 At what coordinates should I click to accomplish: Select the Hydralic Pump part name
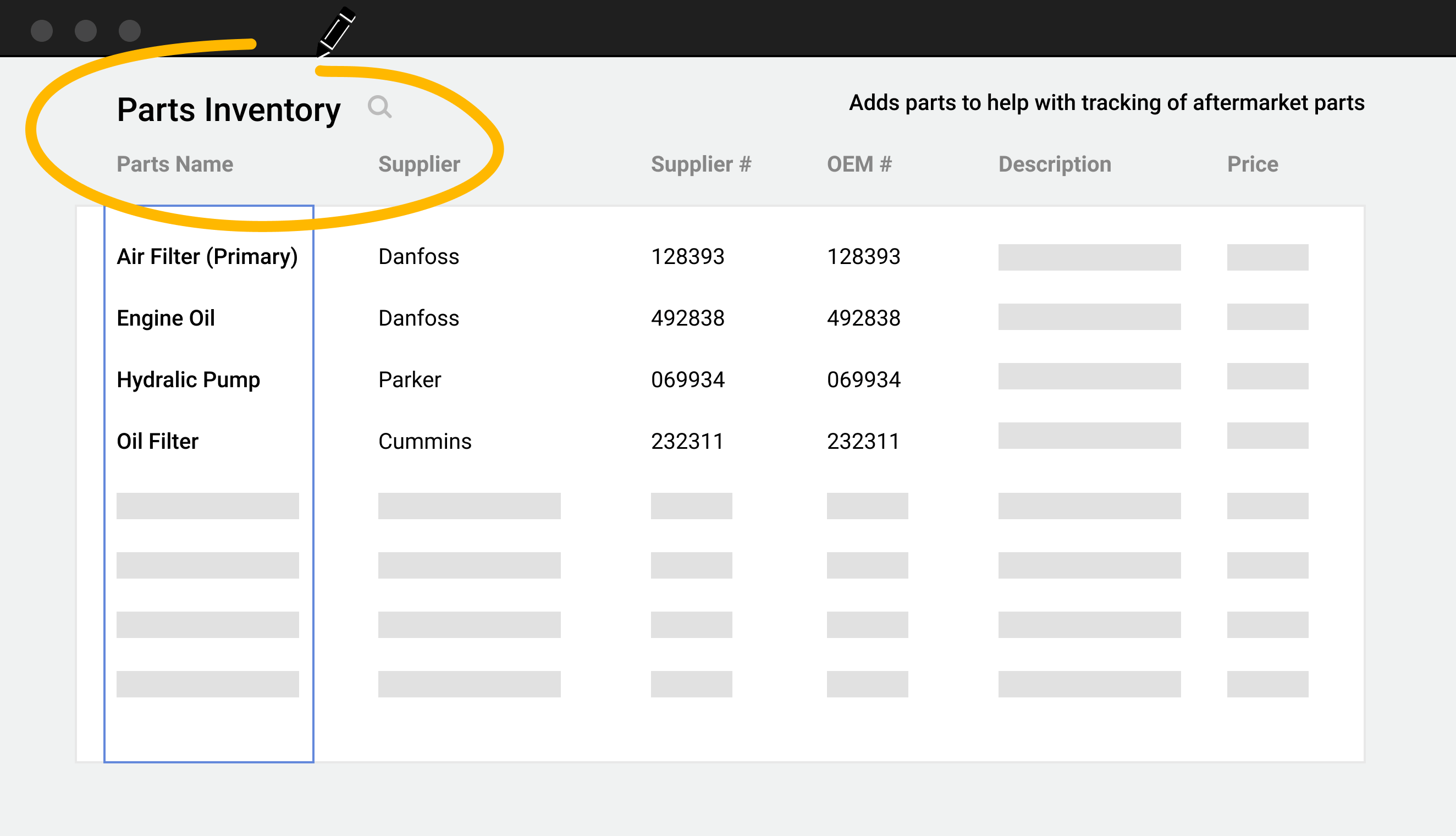tap(188, 380)
